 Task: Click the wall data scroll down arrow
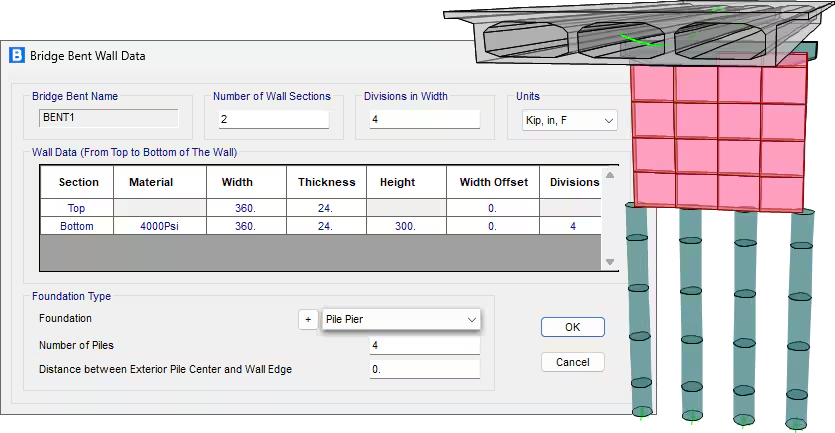tap(610, 262)
